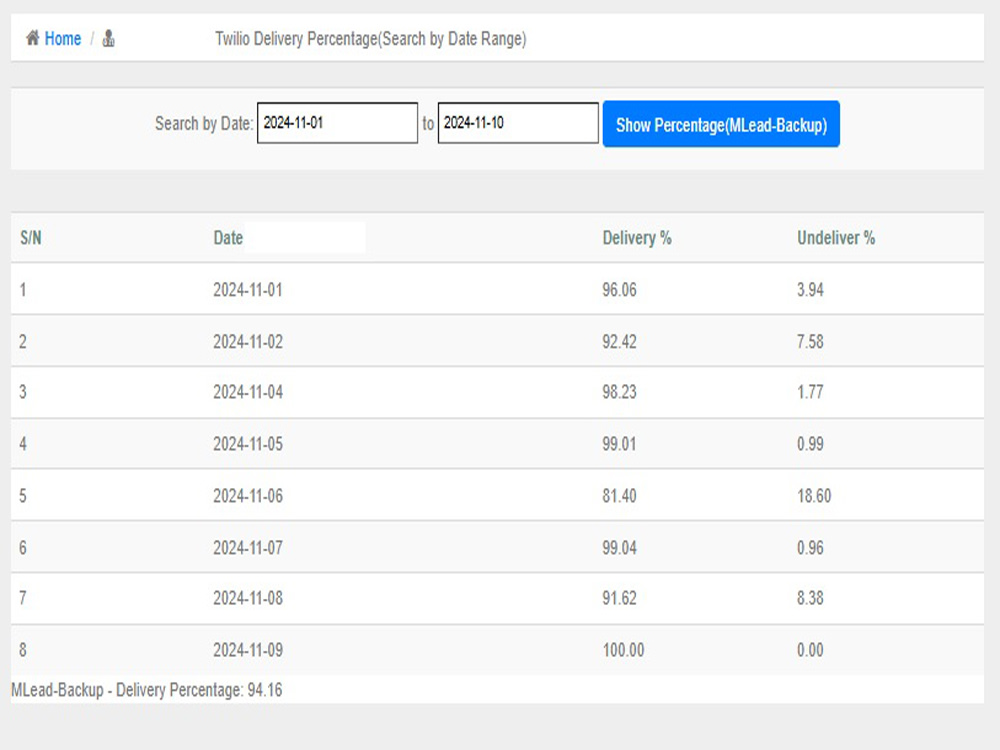Click the Delivery % column header
Screen dimensions: 1000x750
click(x=636, y=238)
